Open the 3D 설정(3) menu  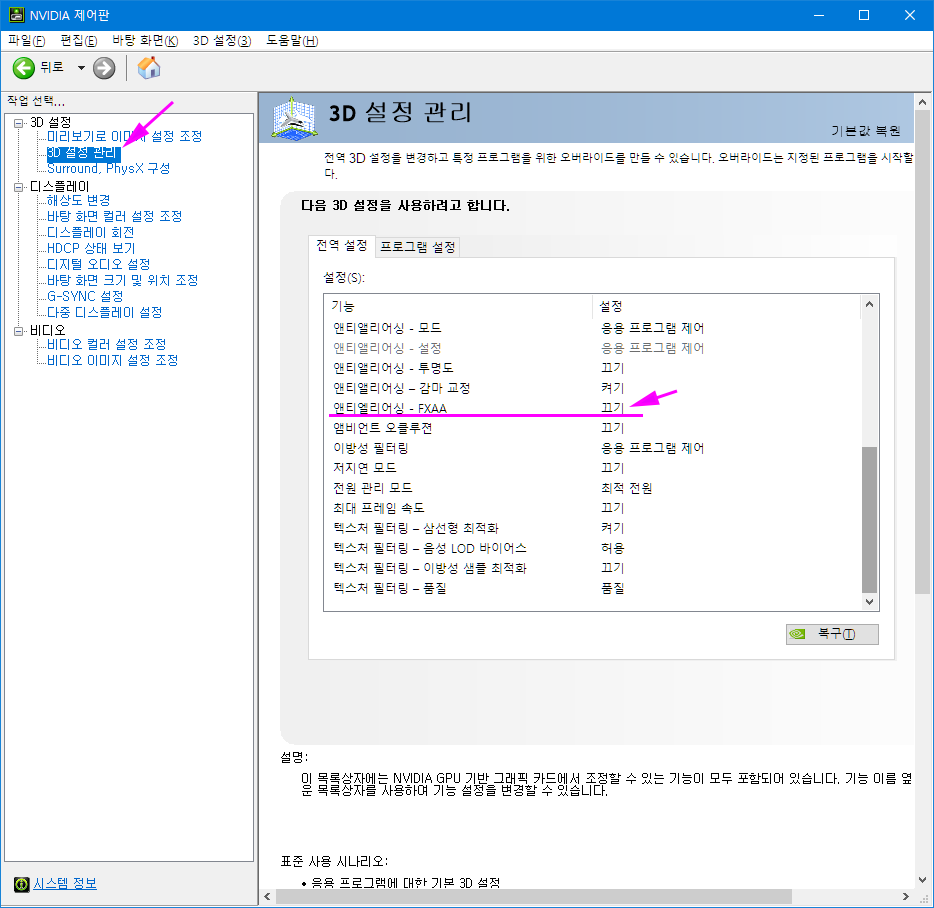coord(222,41)
